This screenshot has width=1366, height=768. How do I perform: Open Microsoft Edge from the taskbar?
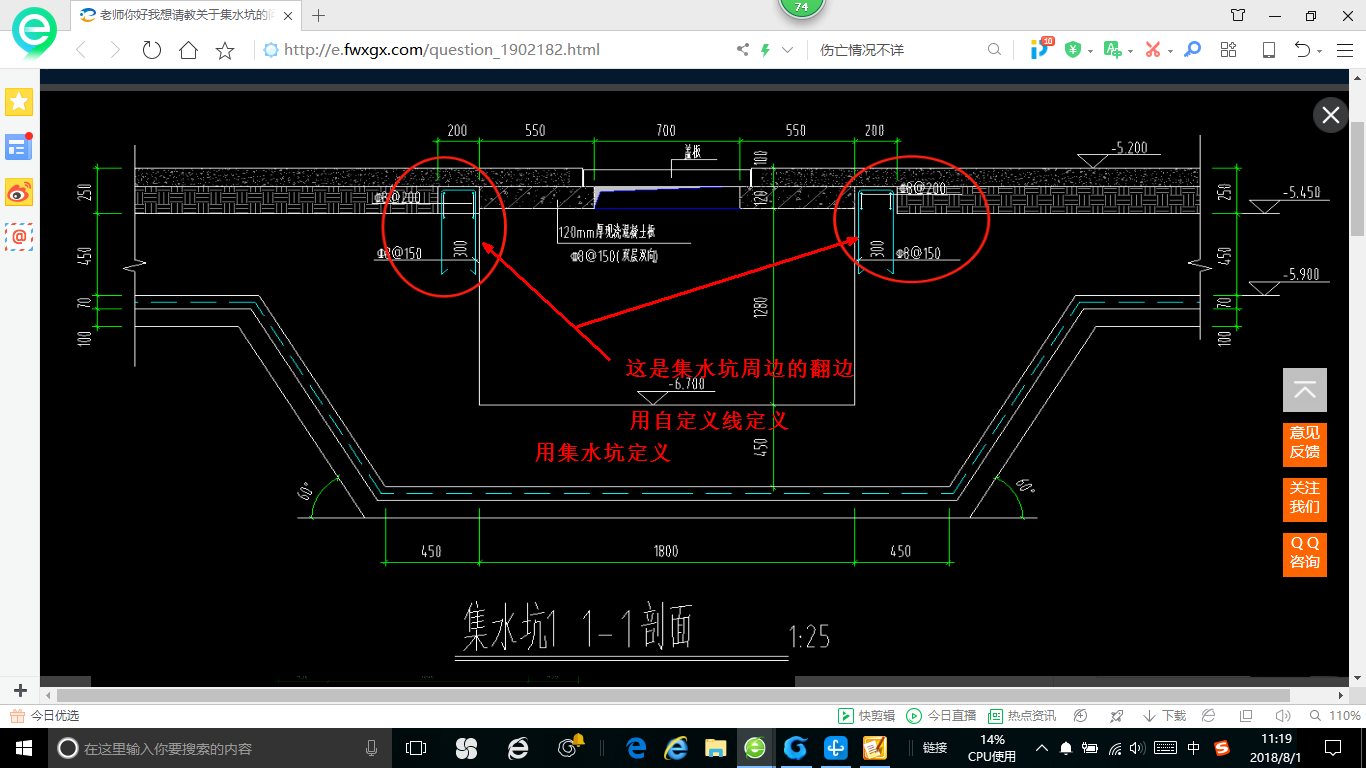point(635,748)
